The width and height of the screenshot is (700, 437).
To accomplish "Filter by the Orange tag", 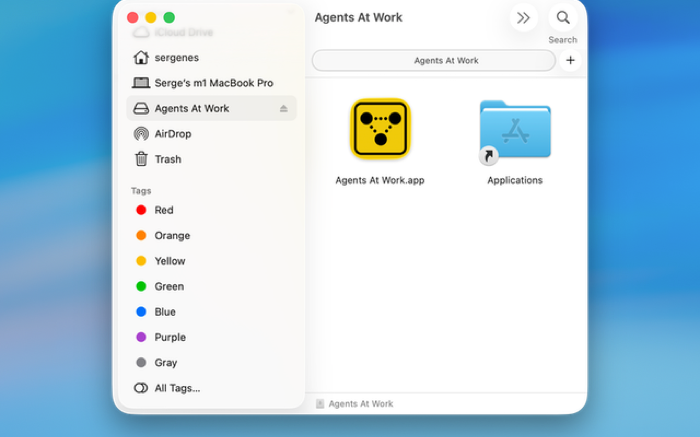I will point(211,236).
